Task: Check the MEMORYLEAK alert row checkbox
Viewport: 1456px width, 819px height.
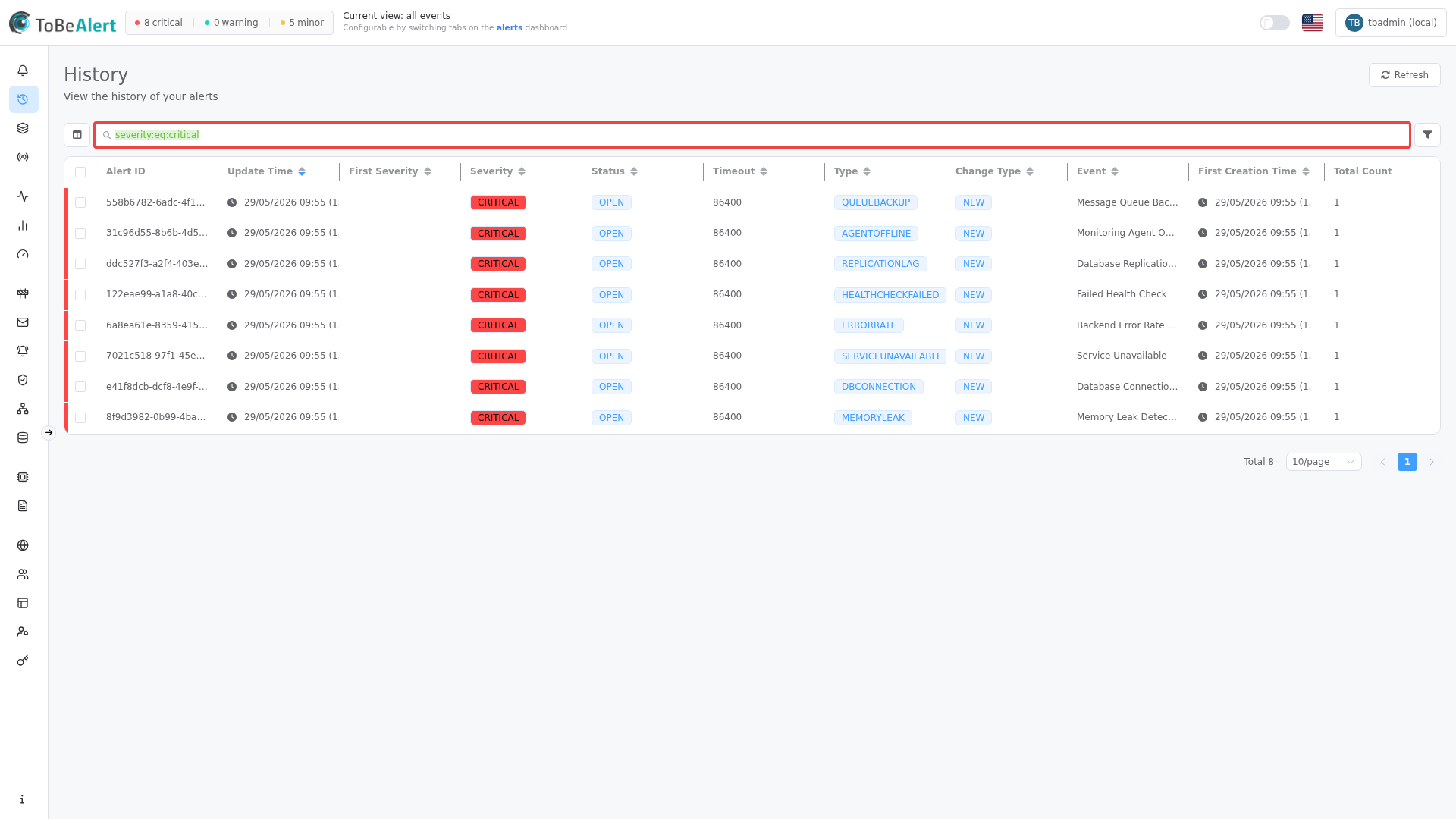Action: click(x=80, y=418)
